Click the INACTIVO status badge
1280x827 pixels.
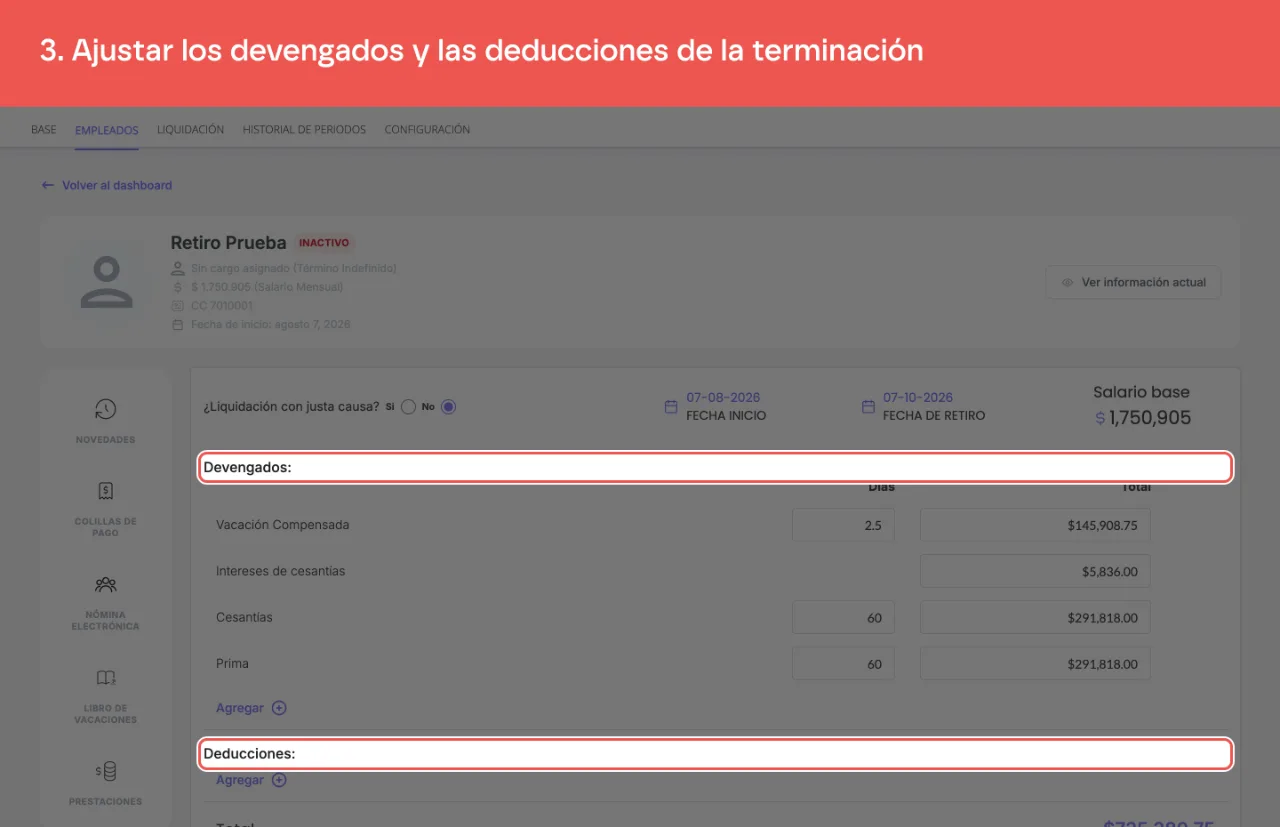point(324,243)
